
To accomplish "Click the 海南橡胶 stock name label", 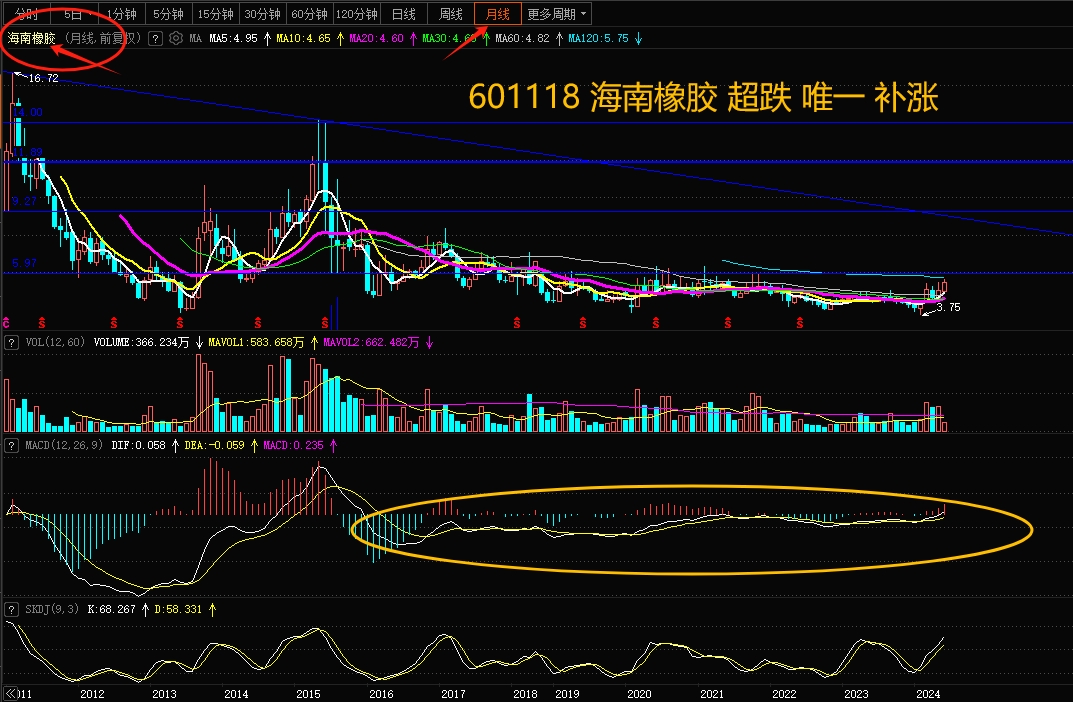I will [31, 39].
